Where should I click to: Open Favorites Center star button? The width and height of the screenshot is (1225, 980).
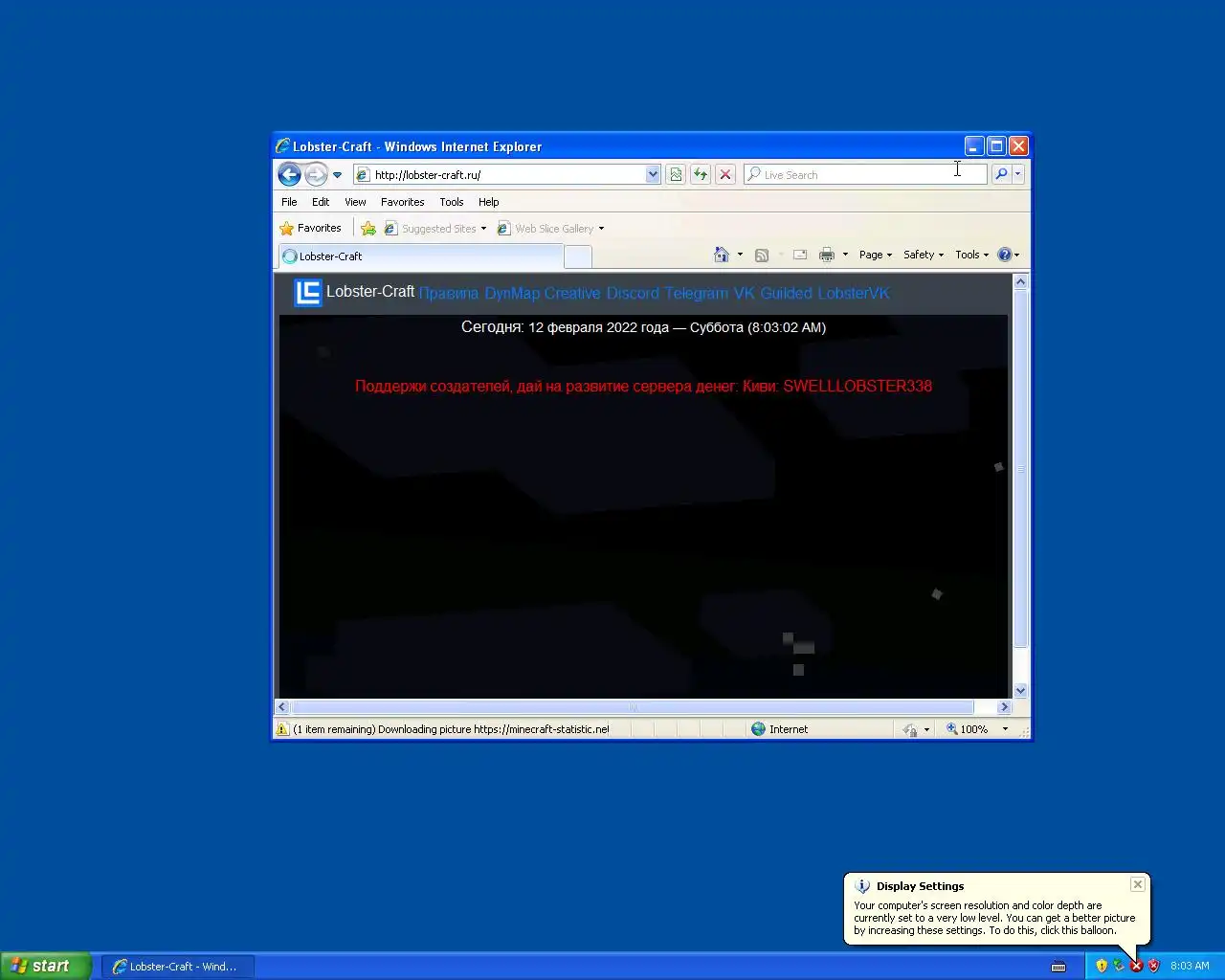pyautogui.click(x=310, y=228)
